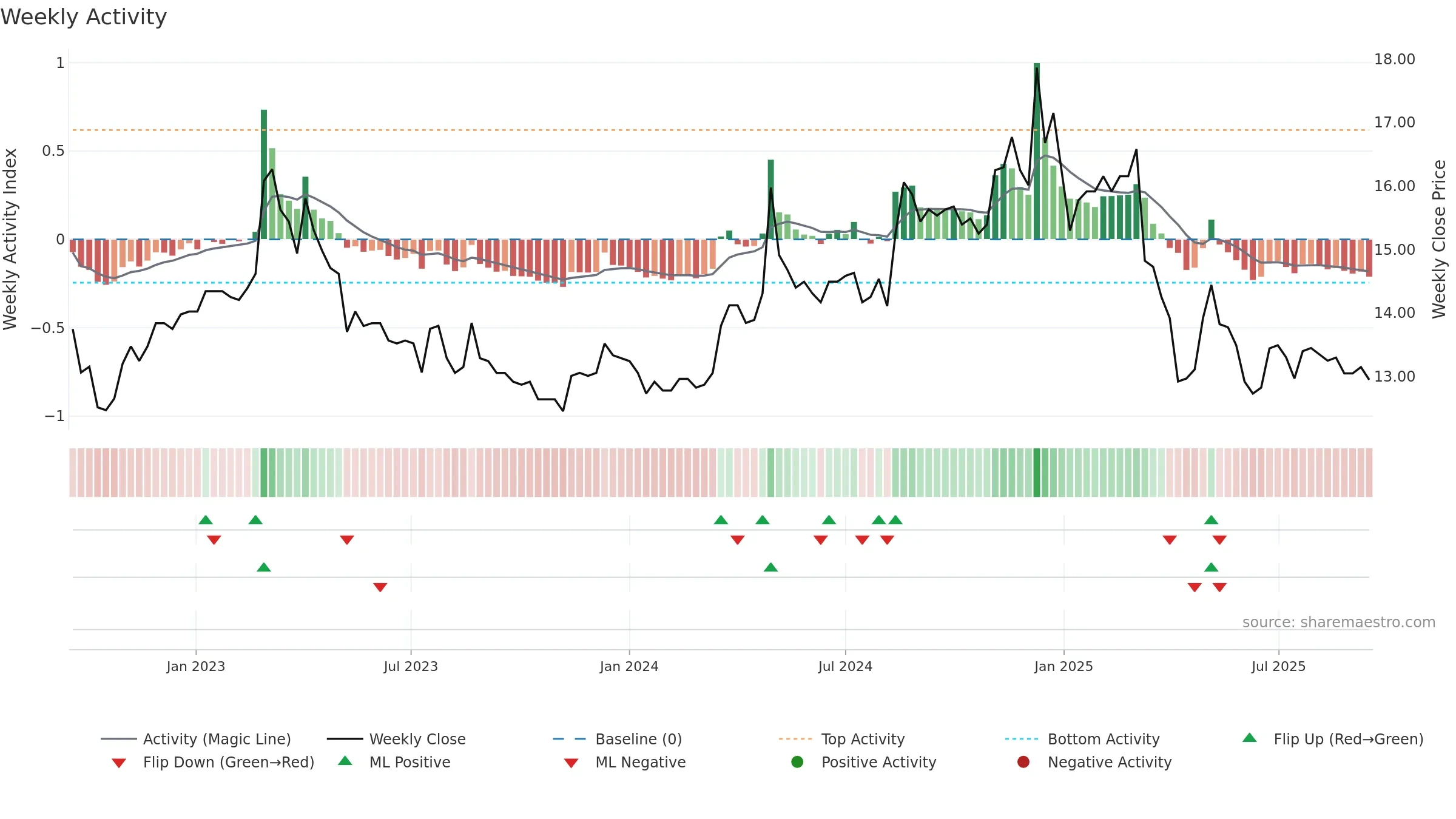Click the 0.5 activity index tick label
The width and height of the screenshot is (1456, 819).
coord(53,151)
